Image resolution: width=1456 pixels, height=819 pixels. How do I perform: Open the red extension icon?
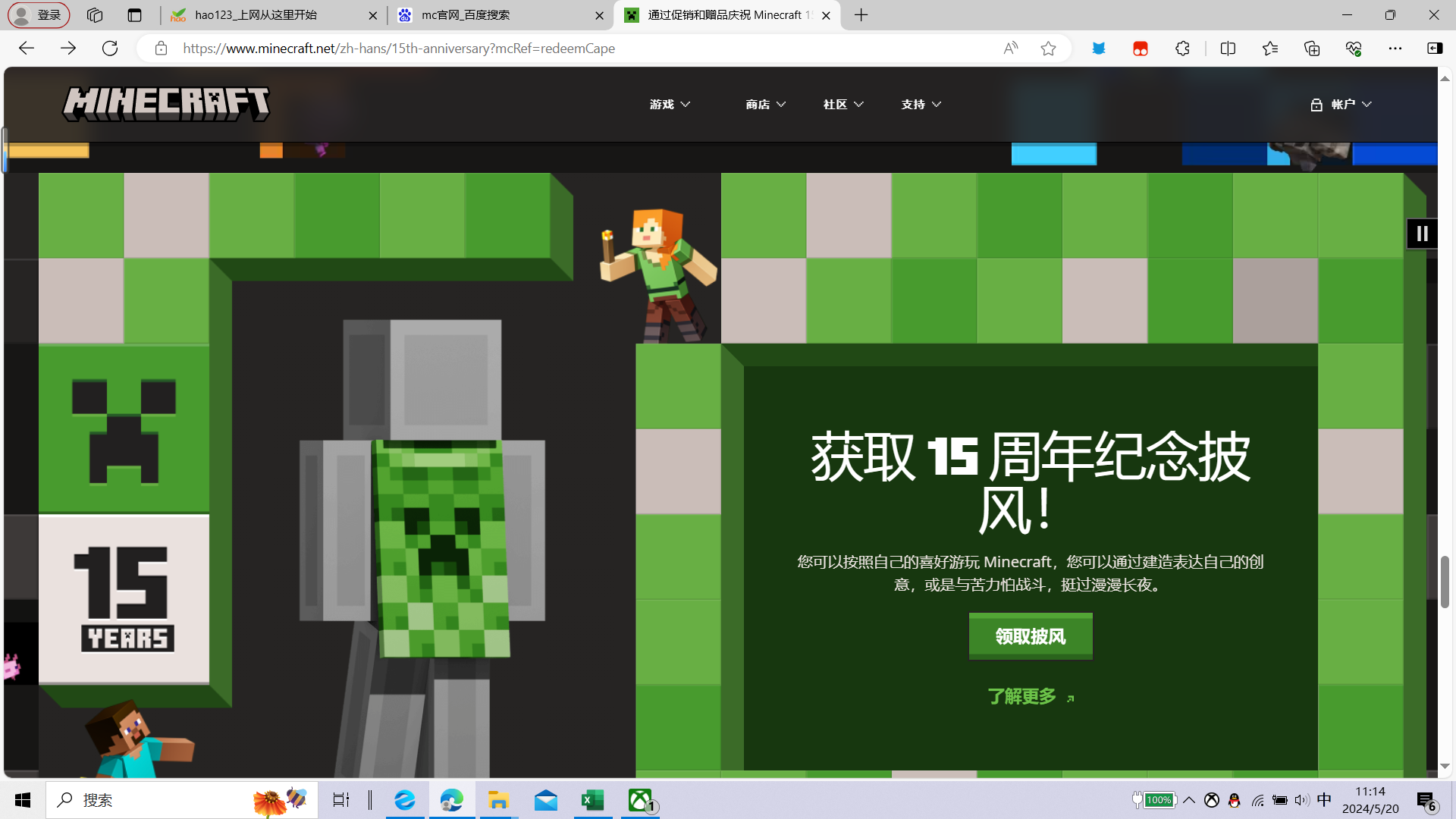point(1140,49)
